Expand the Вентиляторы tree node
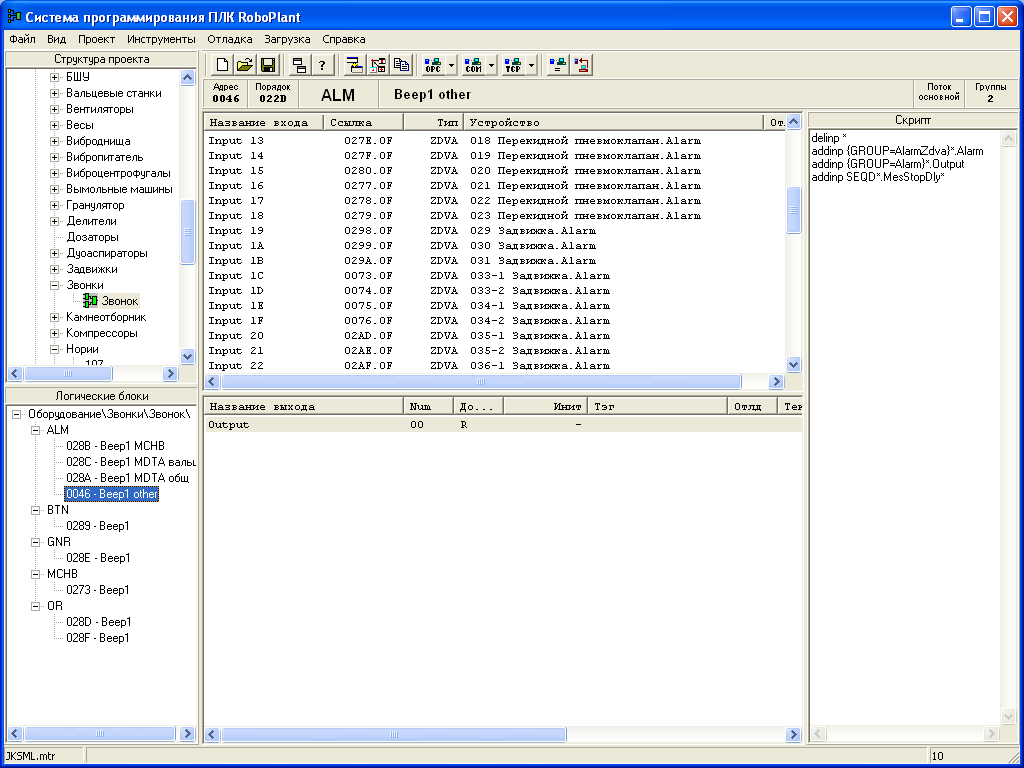 pos(55,109)
